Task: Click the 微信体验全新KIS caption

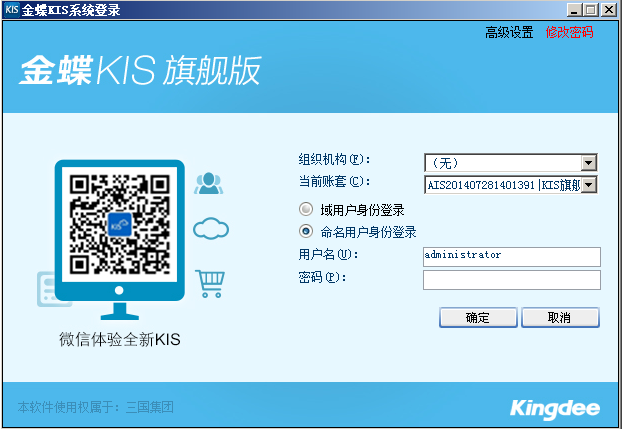Action: tap(120, 340)
